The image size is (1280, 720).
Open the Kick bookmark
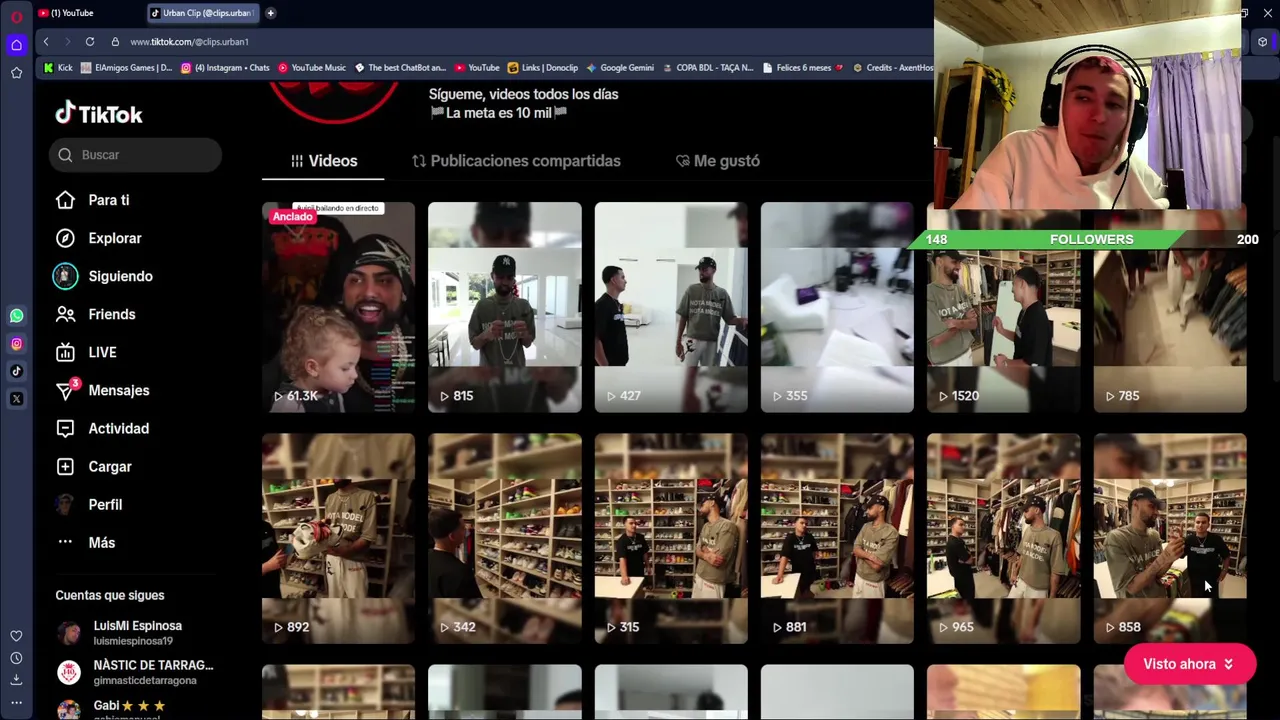[58, 68]
